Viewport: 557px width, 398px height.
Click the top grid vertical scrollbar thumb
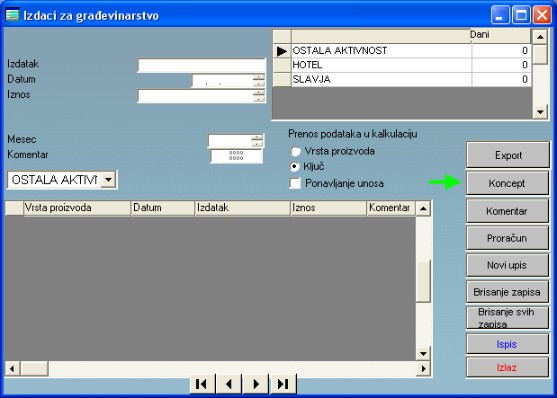[540, 54]
